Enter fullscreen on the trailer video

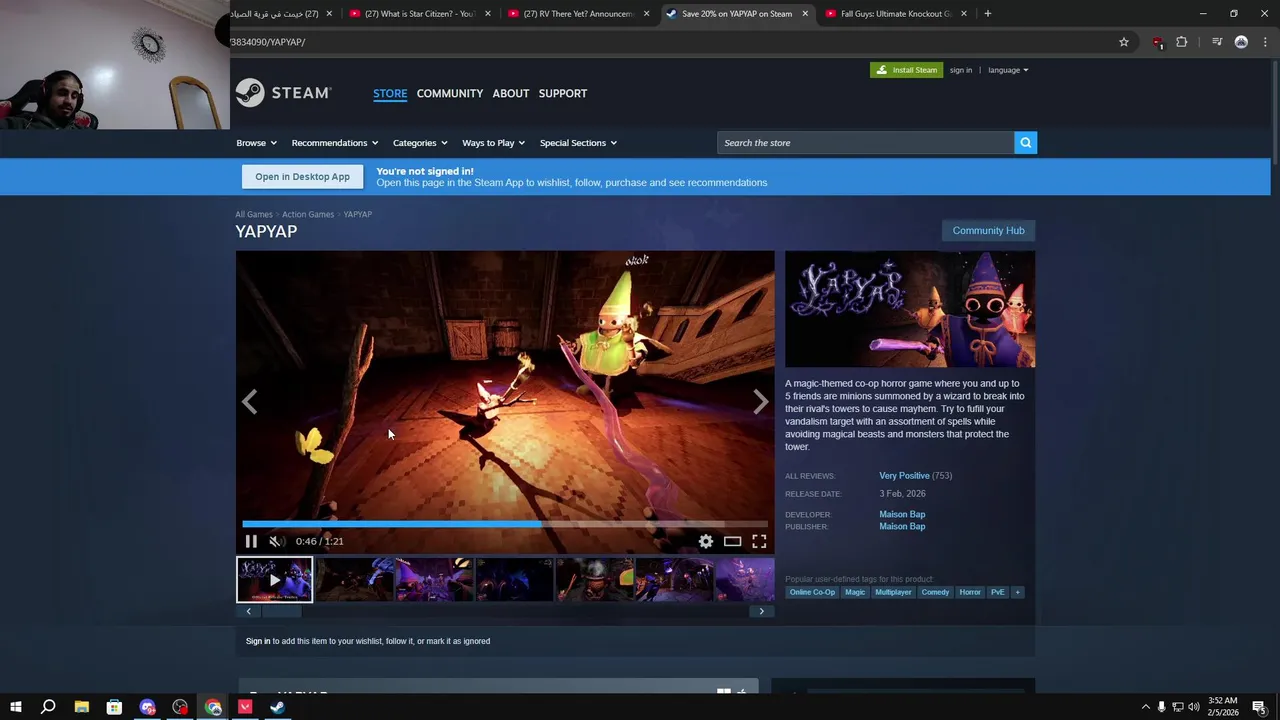click(759, 541)
